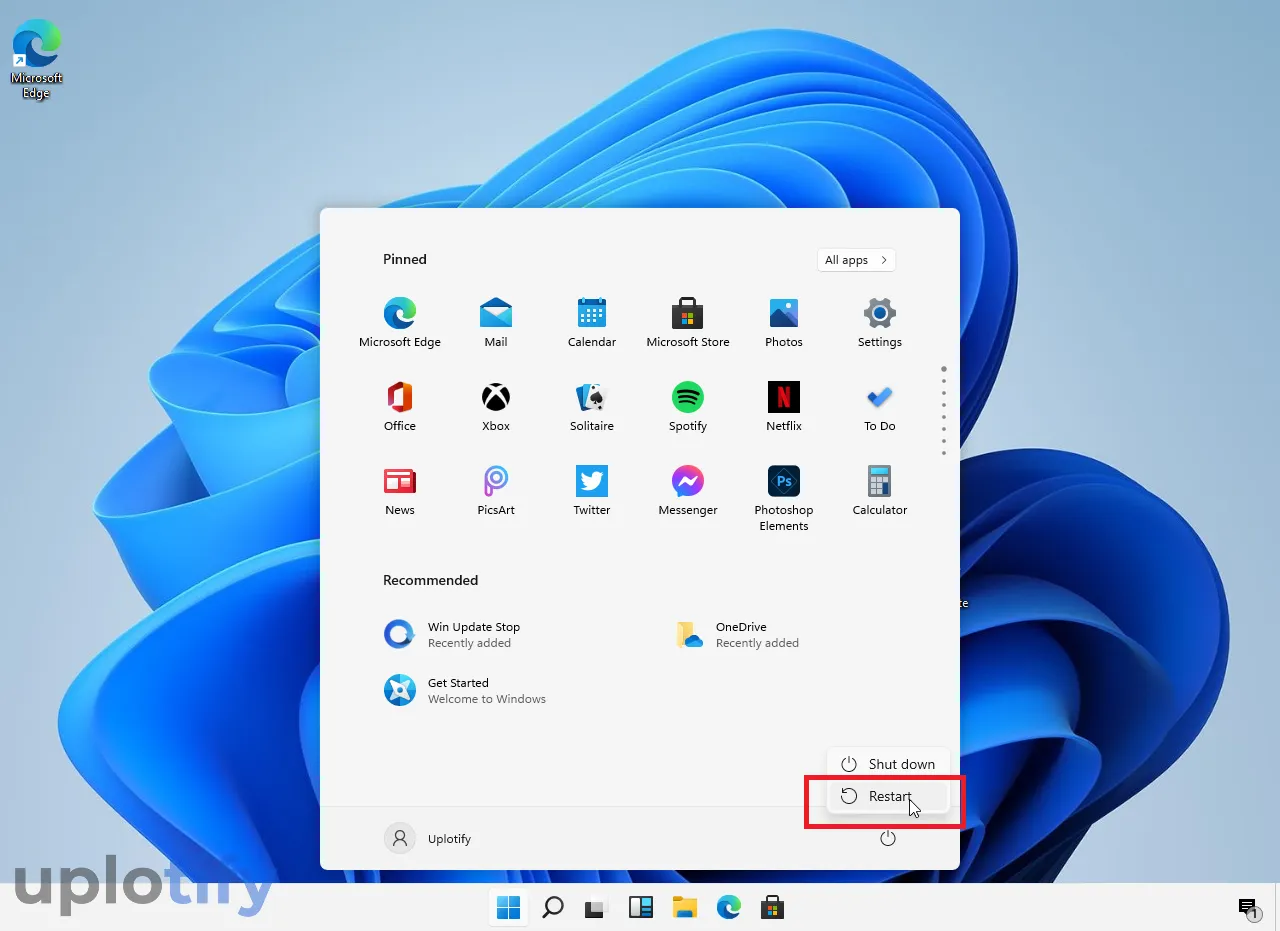The height and width of the screenshot is (931, 1280).
Task: Open Search from the taskbar
Action: 553,908
